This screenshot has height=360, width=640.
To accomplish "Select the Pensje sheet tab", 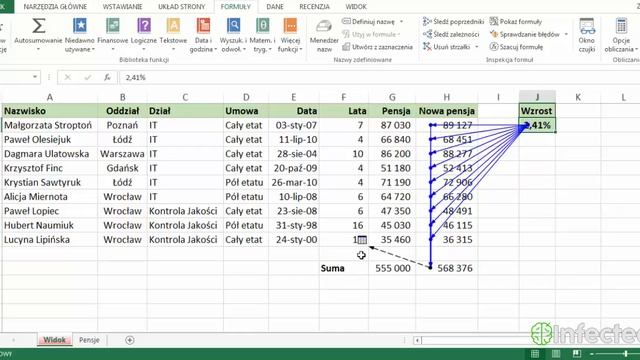I will [x=89, y=340].
